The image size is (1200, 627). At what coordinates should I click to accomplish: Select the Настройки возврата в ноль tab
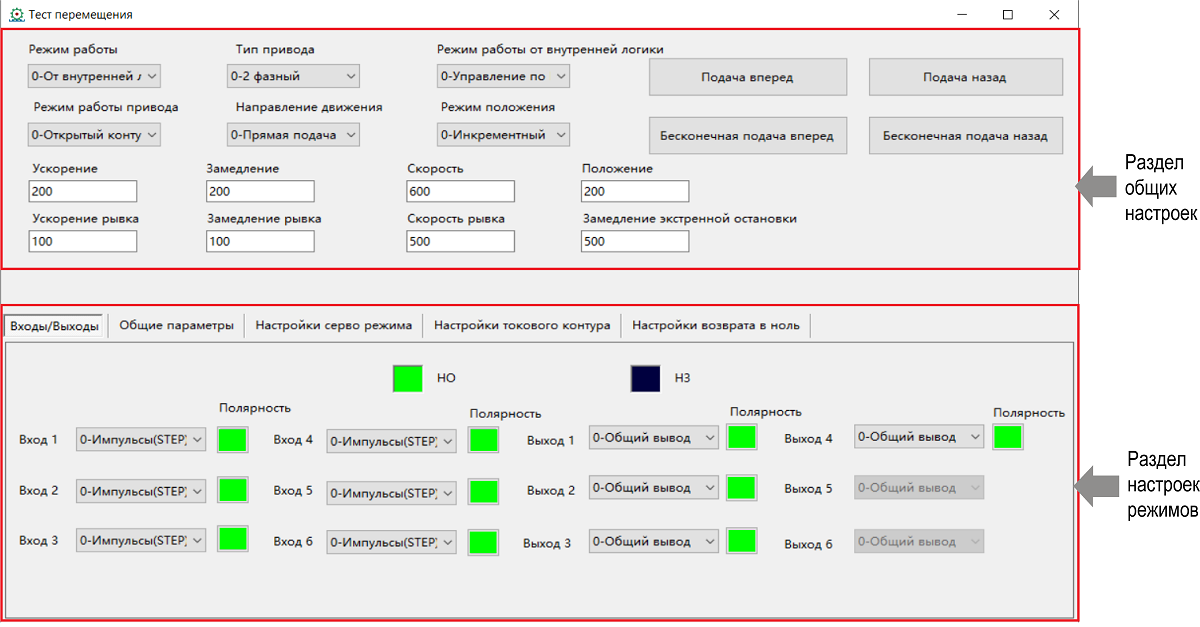715,325
